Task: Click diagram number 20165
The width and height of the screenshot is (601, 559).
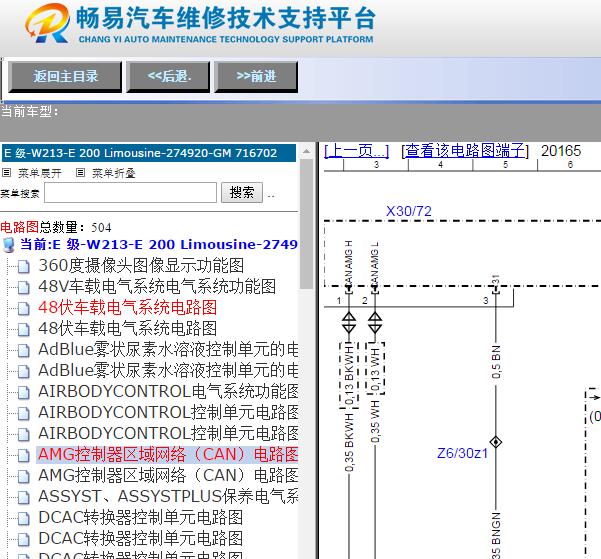Action: point(561,151)
